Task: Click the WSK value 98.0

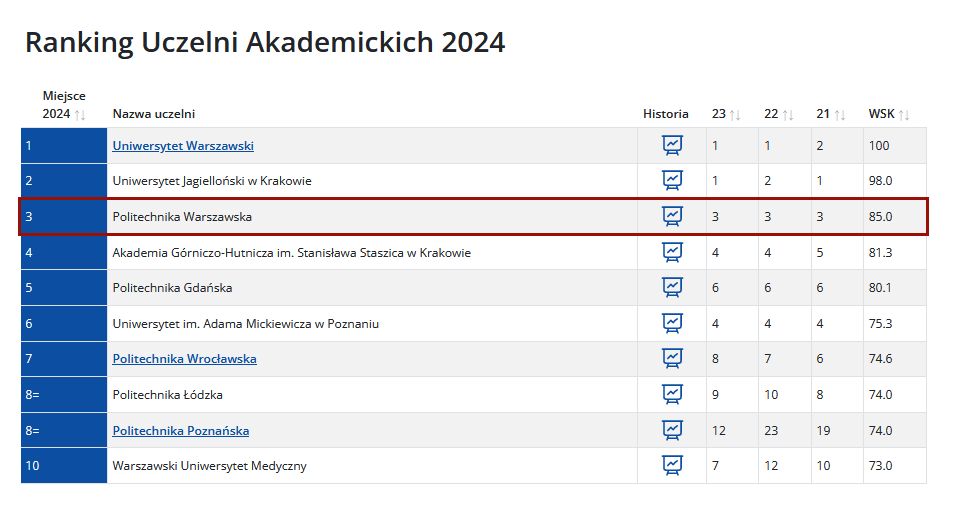Action: (x=880, y=181)
